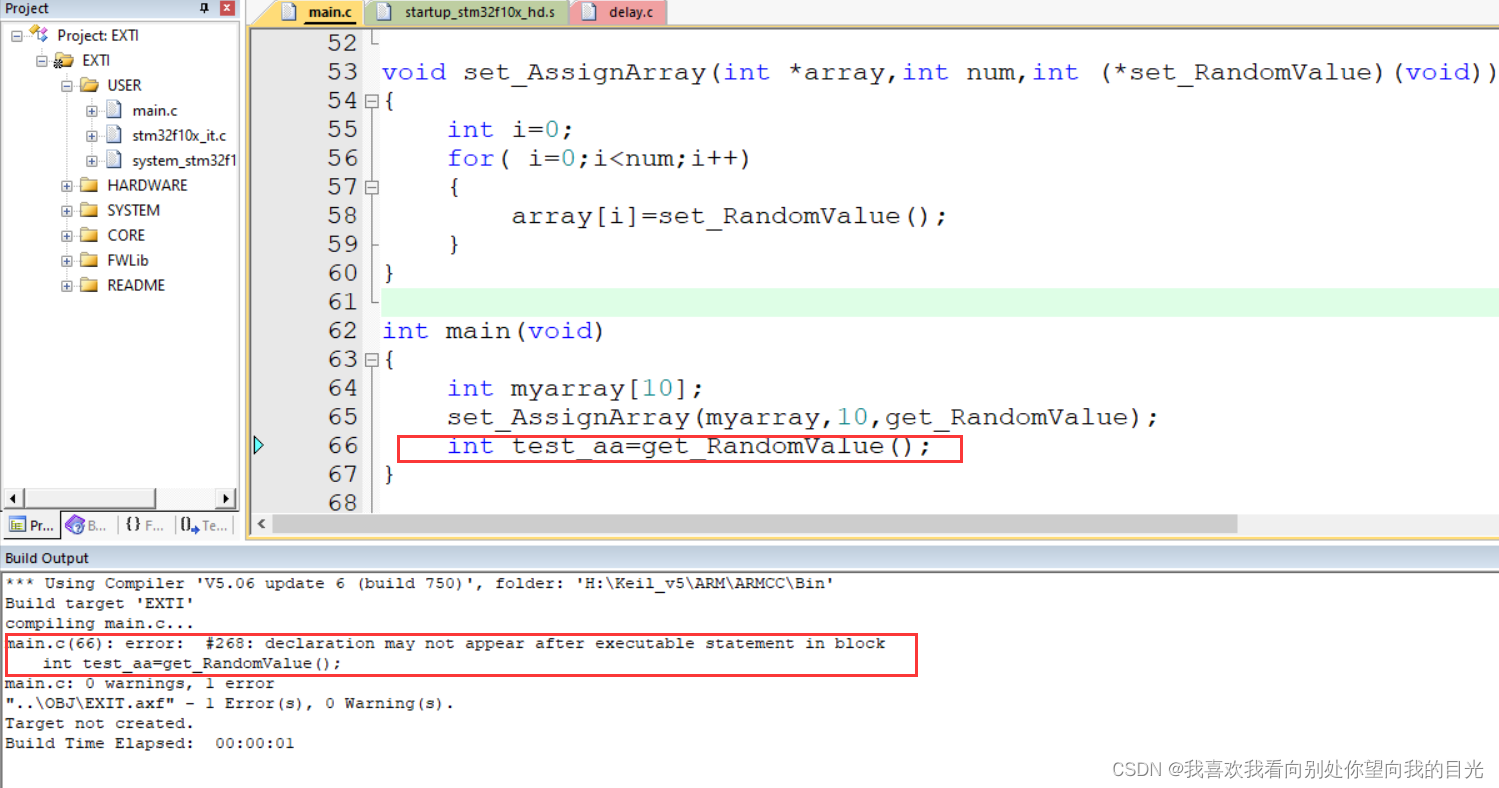Open the Templates tab at panel bottom
1499x788 pixels.
(x=205, y=525)
